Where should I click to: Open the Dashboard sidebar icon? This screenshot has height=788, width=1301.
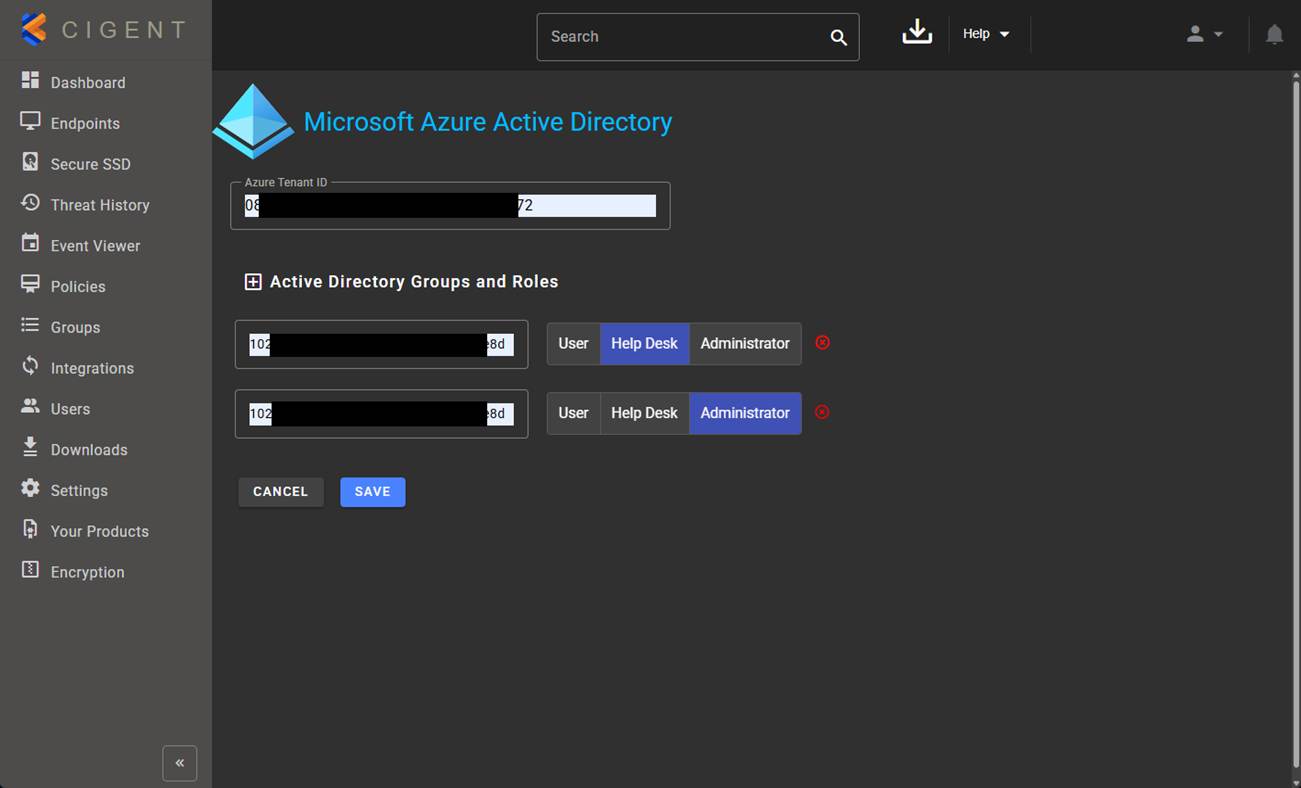tap(30, 81)
